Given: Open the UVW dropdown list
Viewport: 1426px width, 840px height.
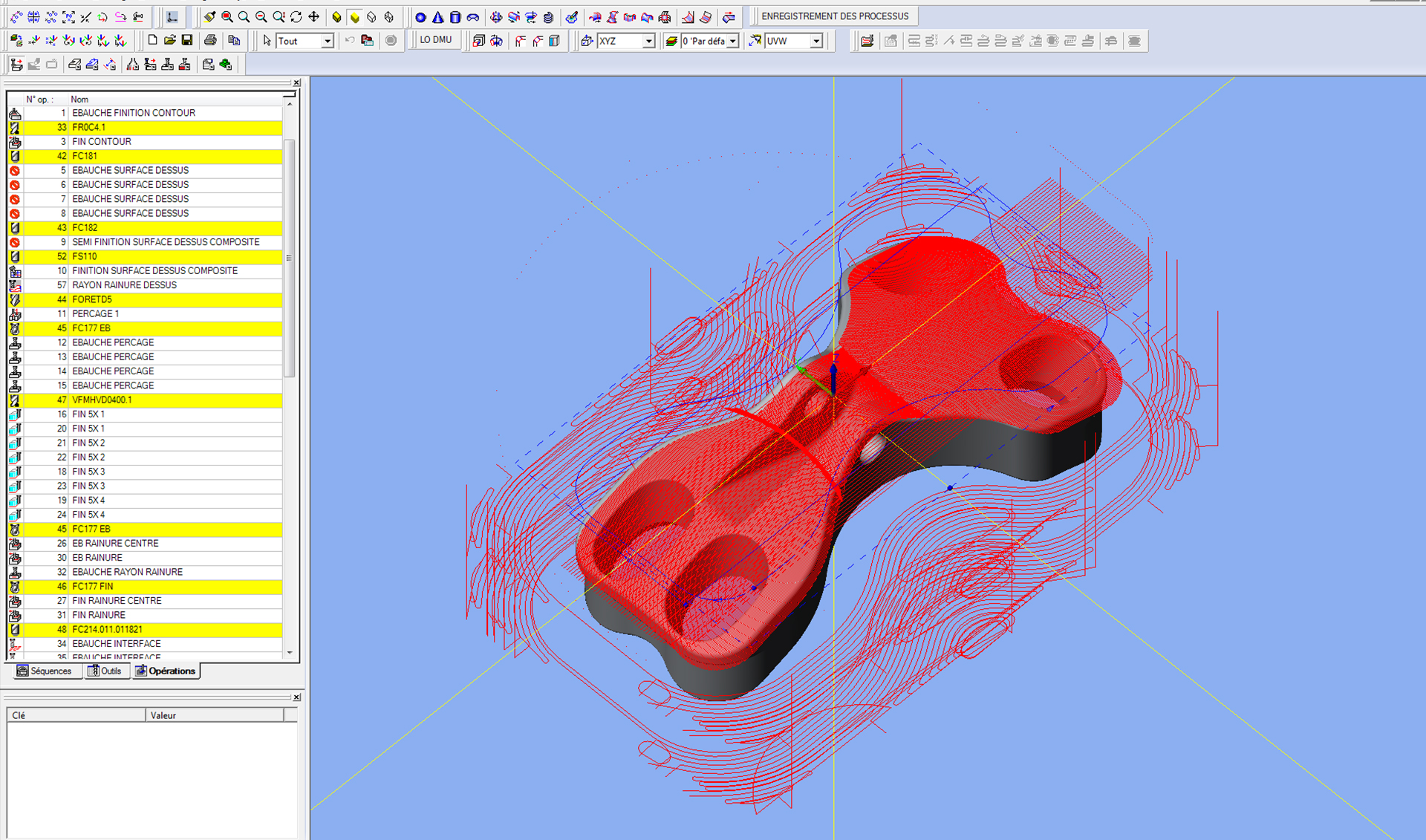Looking at the screenshot, I should 816,42.
